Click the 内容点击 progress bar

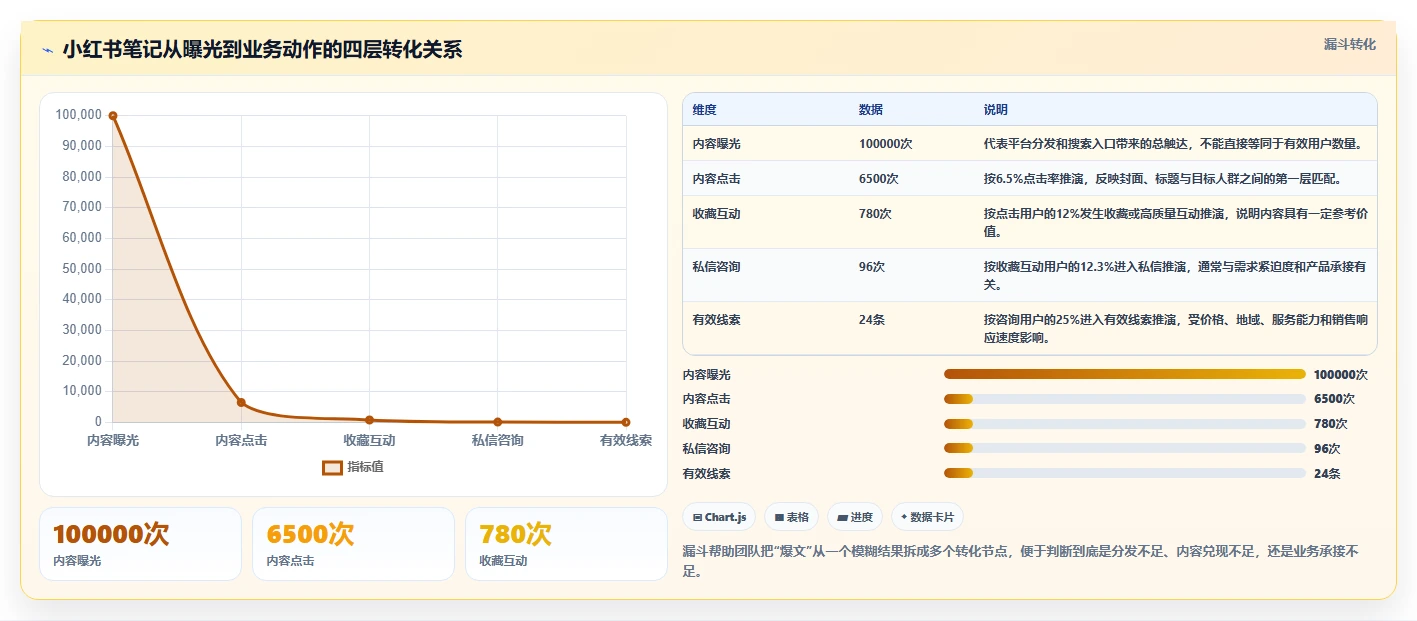pos(1125,399)
